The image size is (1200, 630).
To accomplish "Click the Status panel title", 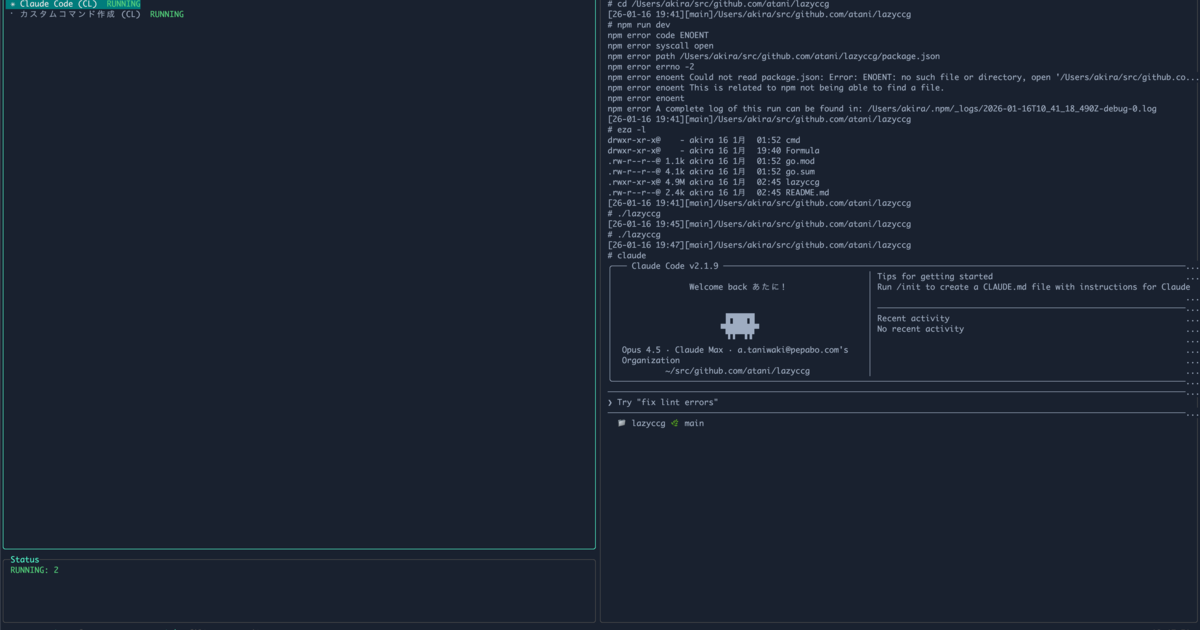I will pos(25,560).
